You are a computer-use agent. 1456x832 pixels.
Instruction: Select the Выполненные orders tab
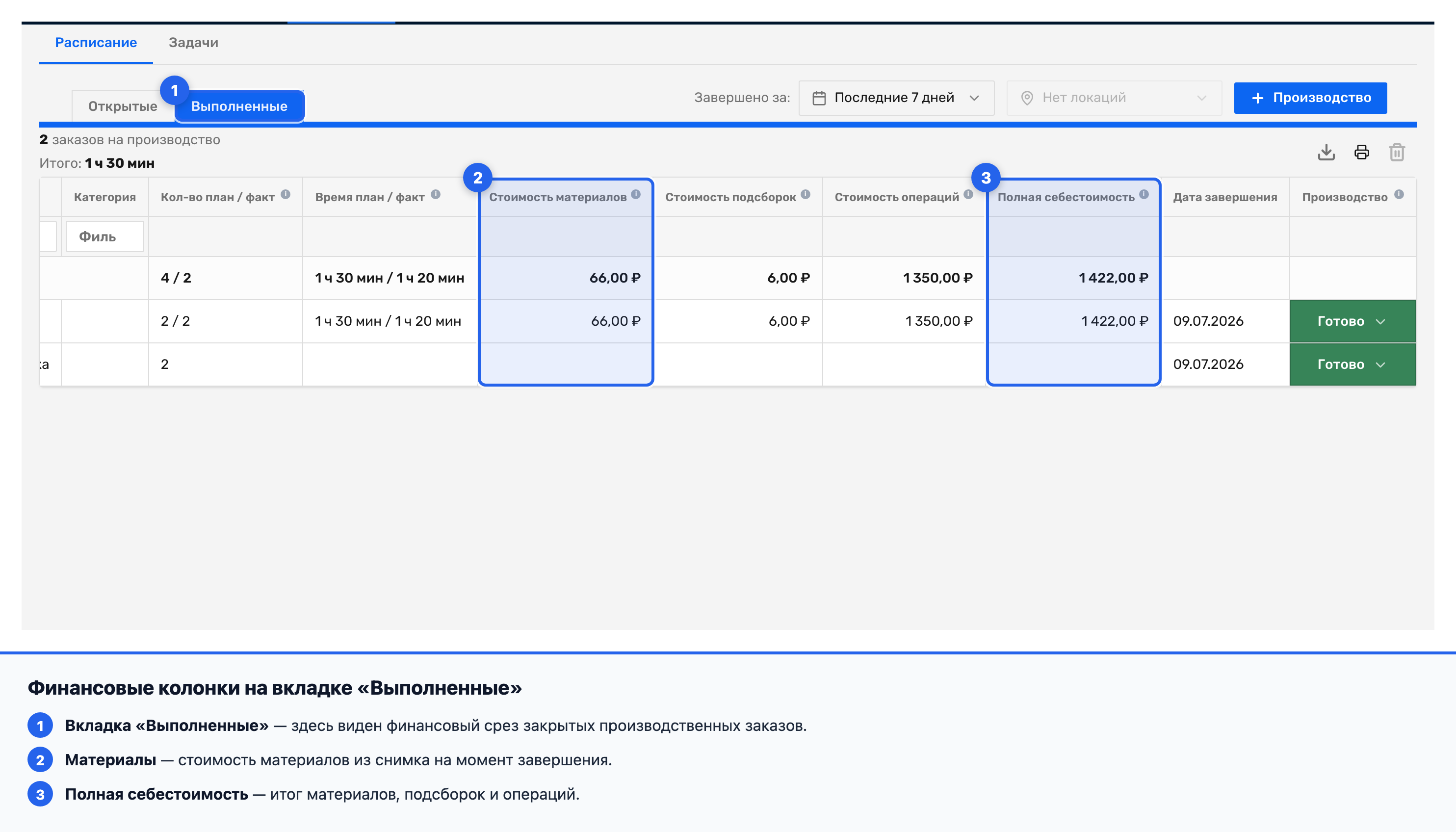[239, 106]
